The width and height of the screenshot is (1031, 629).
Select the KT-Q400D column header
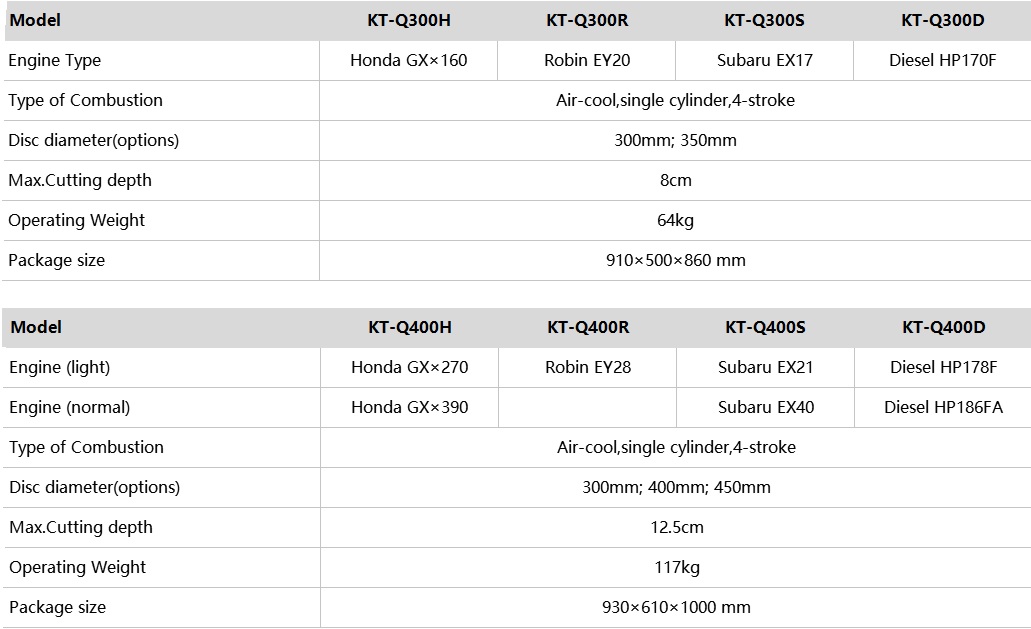[944, 327]
